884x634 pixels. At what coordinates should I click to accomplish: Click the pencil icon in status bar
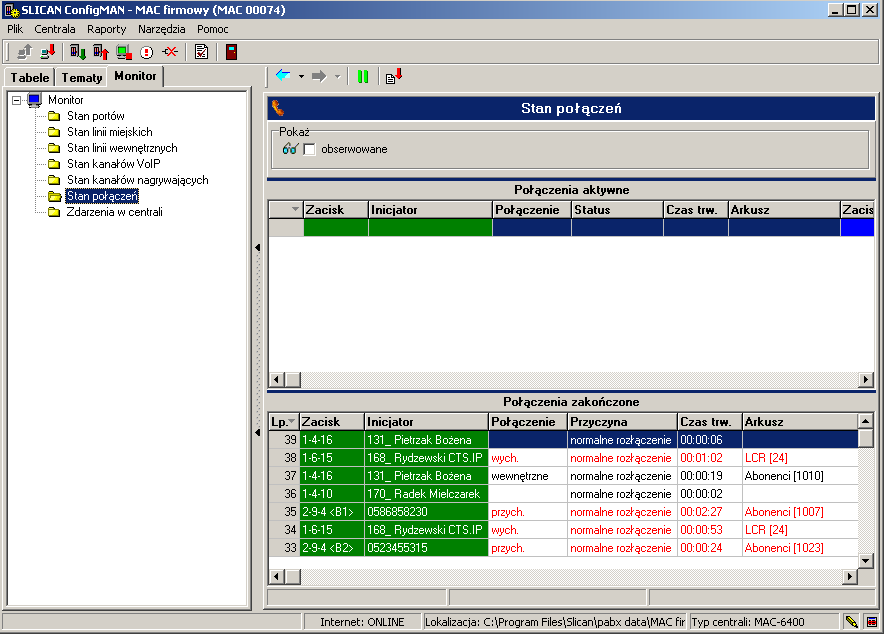coord(851,622)
